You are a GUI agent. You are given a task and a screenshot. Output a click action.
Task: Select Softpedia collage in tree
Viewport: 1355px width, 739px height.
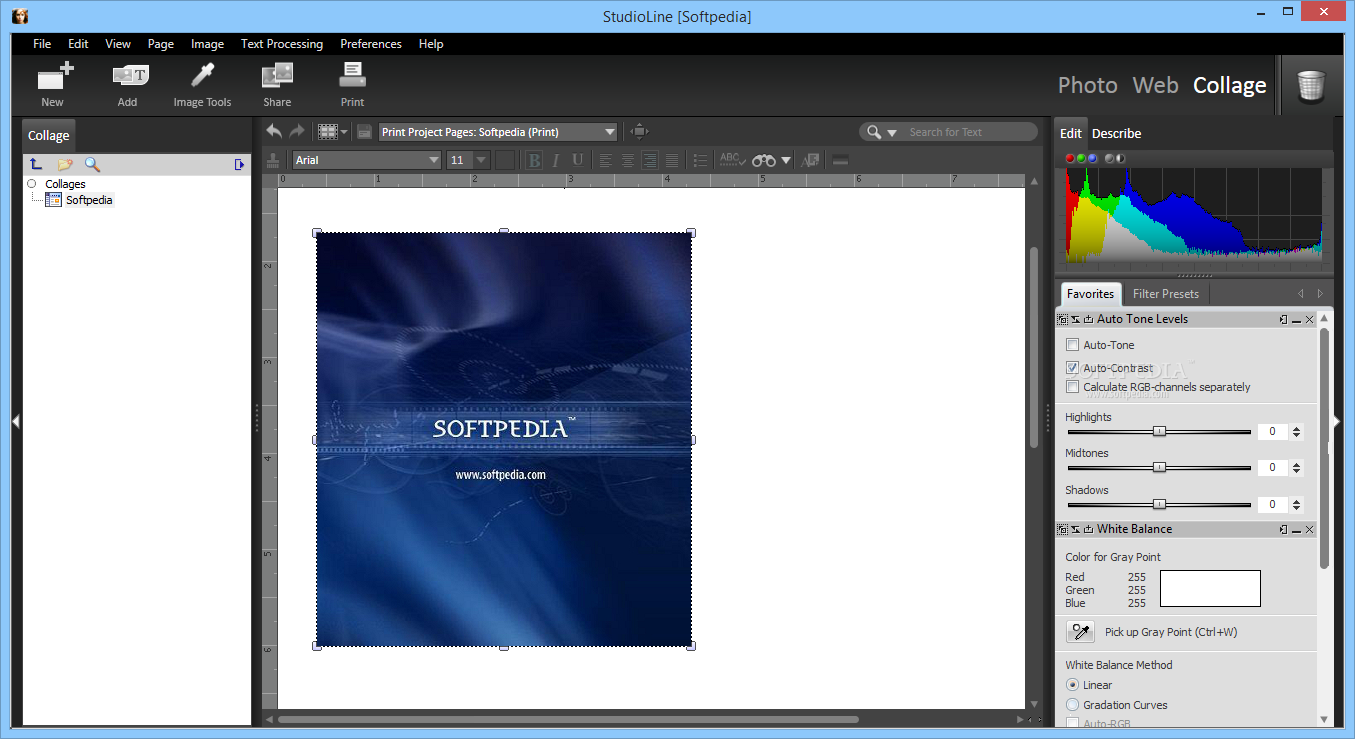coord(88,200)
